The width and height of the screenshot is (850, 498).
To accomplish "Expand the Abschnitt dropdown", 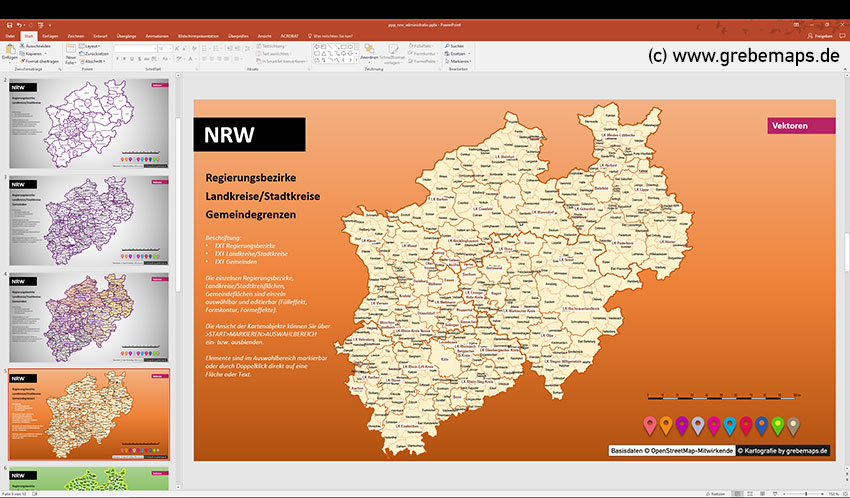I will point(94,61).
